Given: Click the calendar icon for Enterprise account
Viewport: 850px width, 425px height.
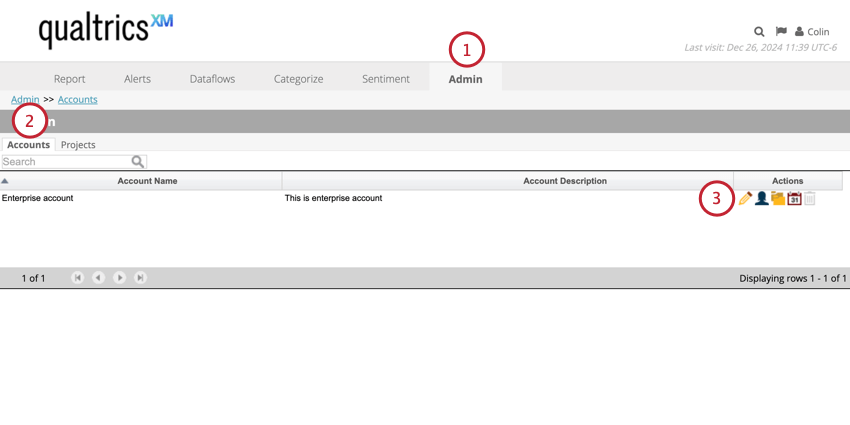Looking at the screenshot, I should click(794, 198).
